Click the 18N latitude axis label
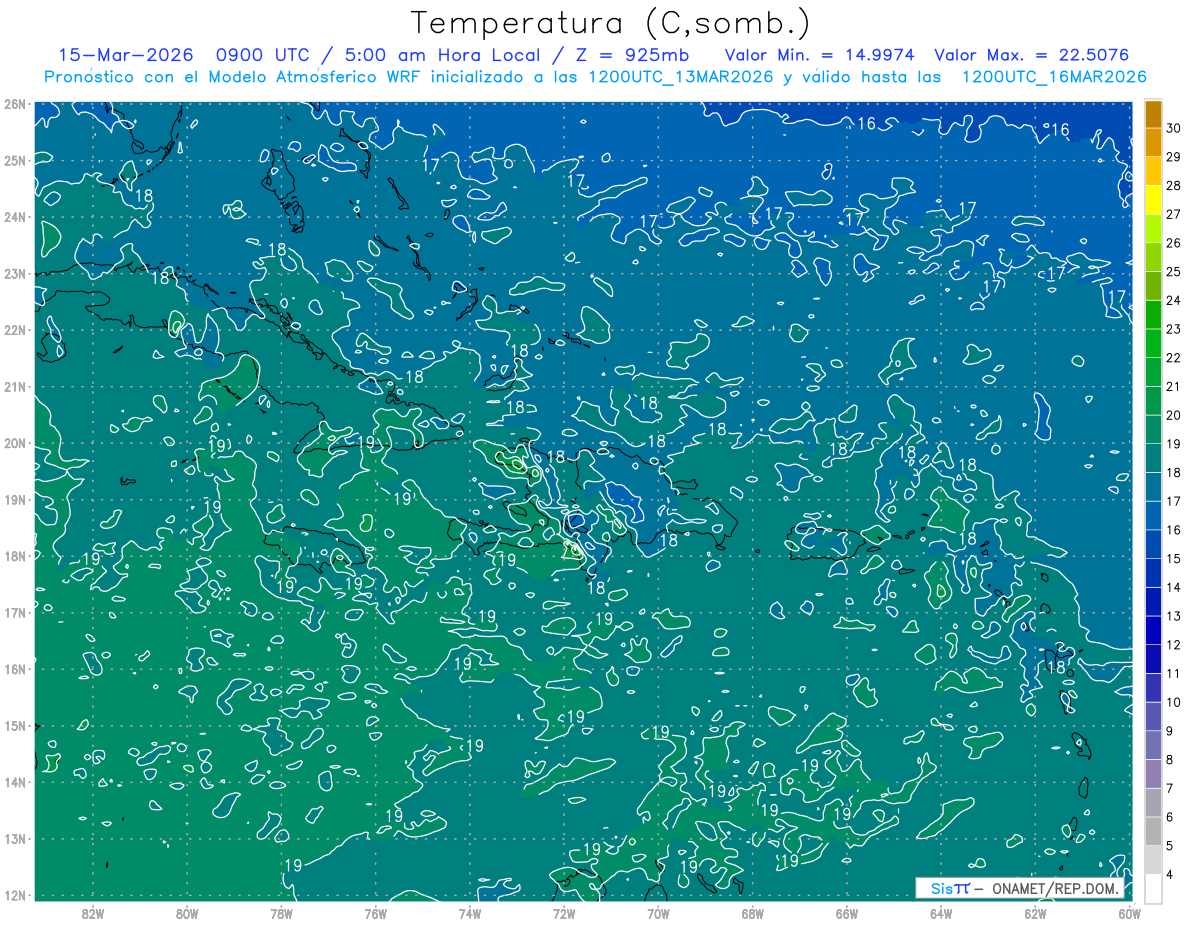 coord(14,556)
